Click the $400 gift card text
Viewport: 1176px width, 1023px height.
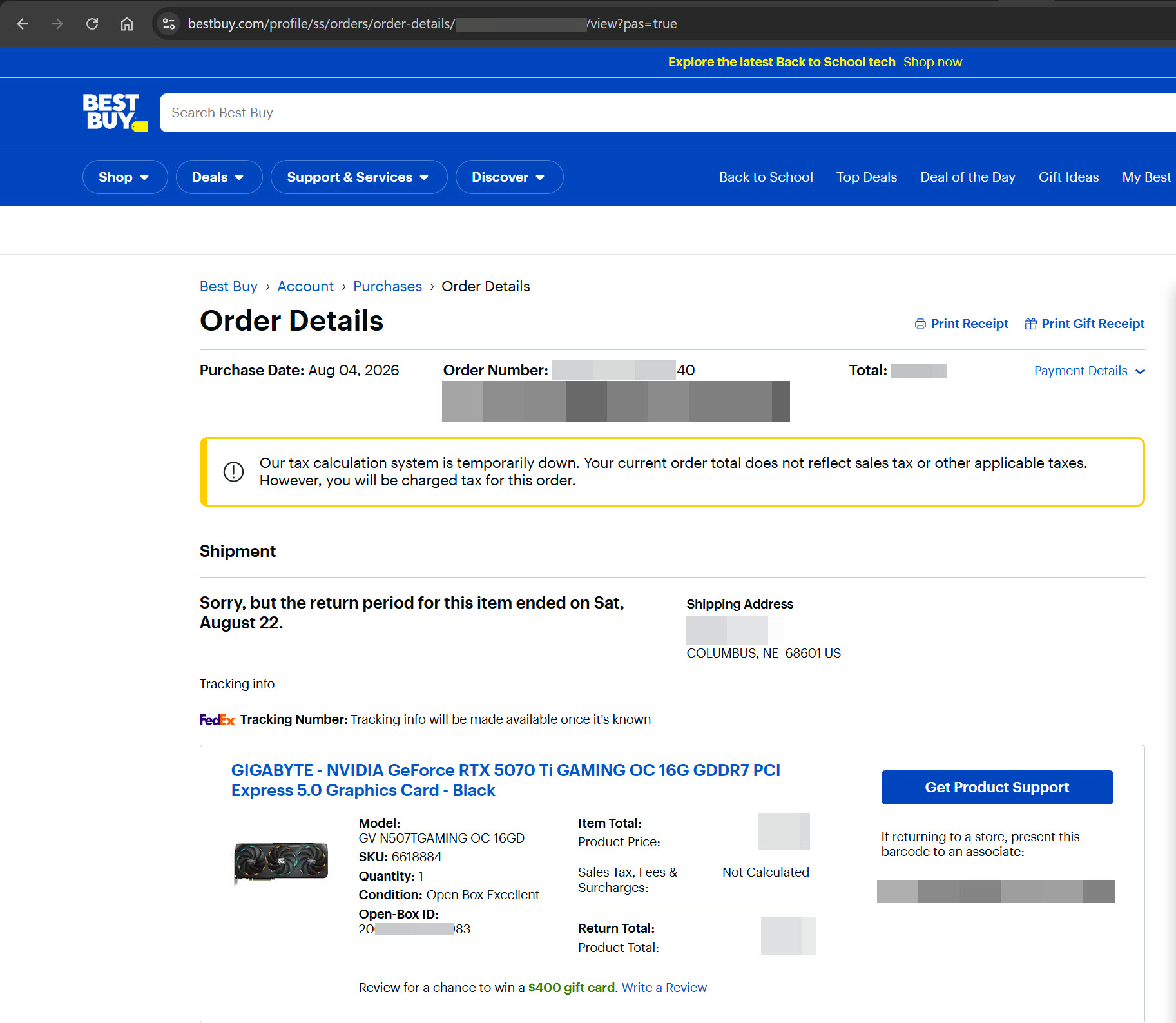coord(572,988)
